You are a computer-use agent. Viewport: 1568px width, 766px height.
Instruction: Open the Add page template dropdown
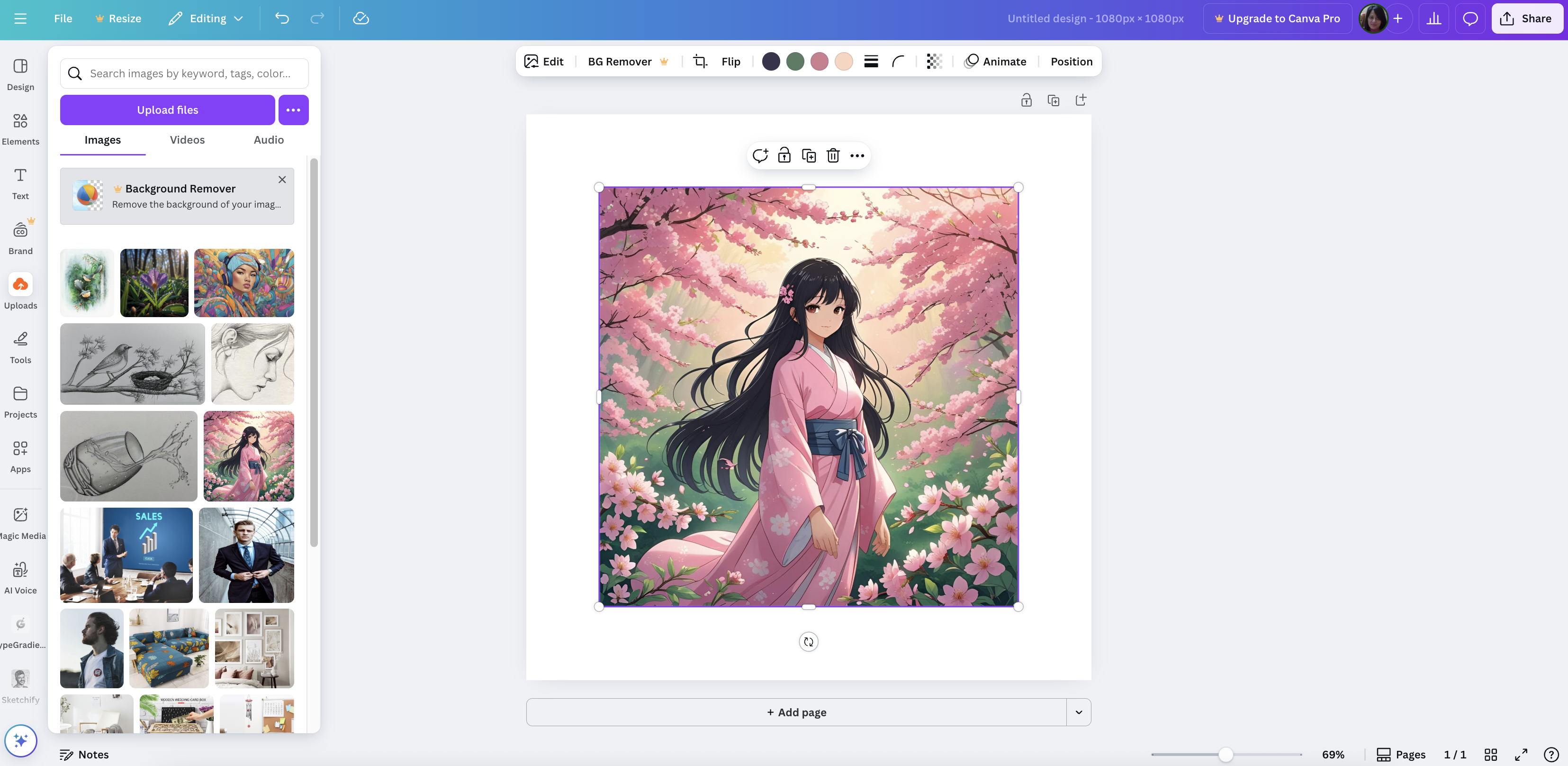[1078, 712]
